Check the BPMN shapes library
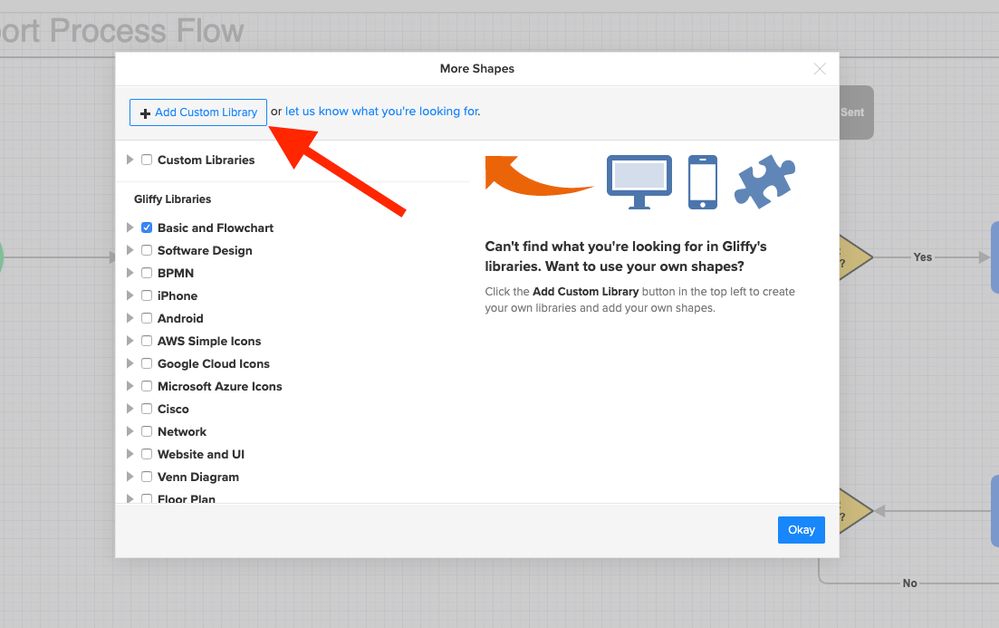 point(146,272)
